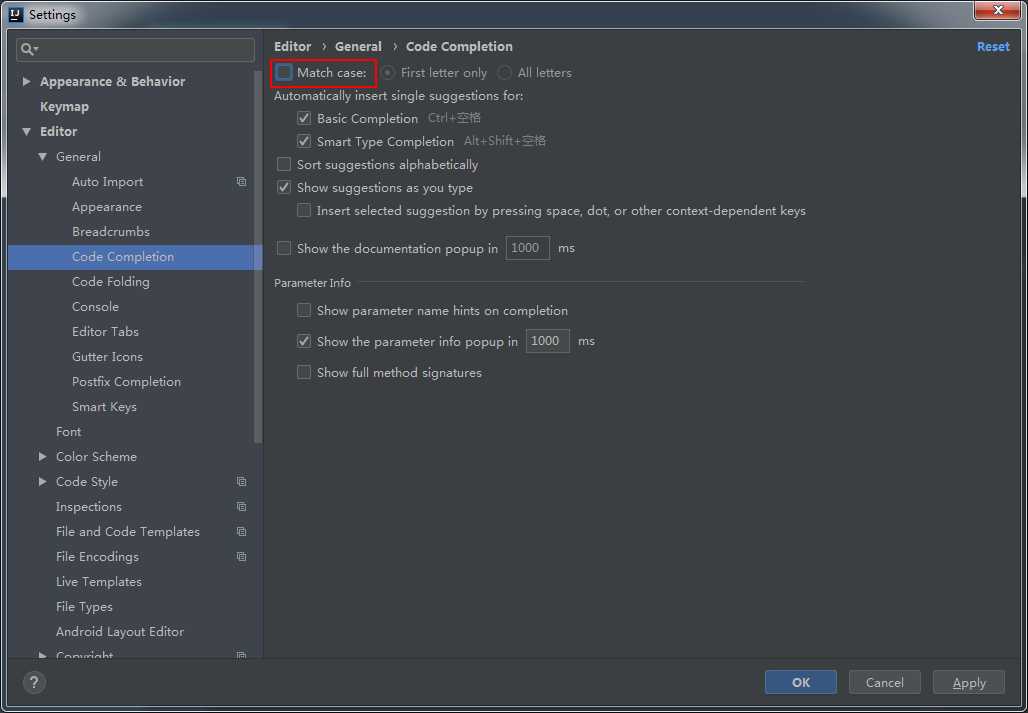The width and height of the screenshot is (1028, 713).
Task: Click the project-level icon beside Auto Import
Action: coord(241,182)
